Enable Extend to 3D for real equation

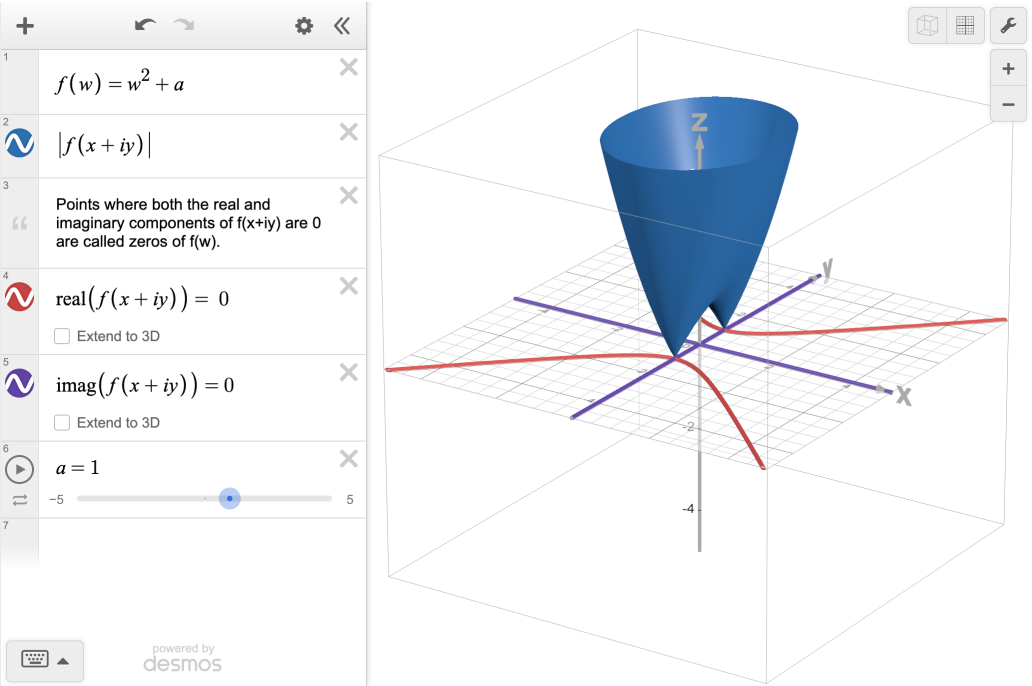click(x=62, y=337)
